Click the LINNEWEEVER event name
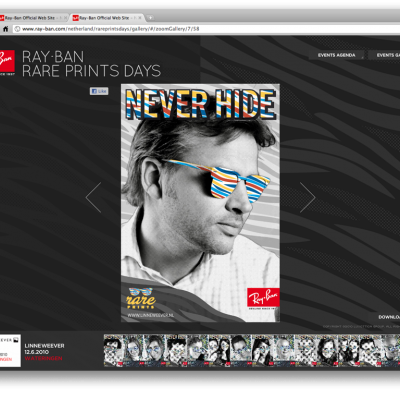The image size is (400, 400). click(44, 346)
